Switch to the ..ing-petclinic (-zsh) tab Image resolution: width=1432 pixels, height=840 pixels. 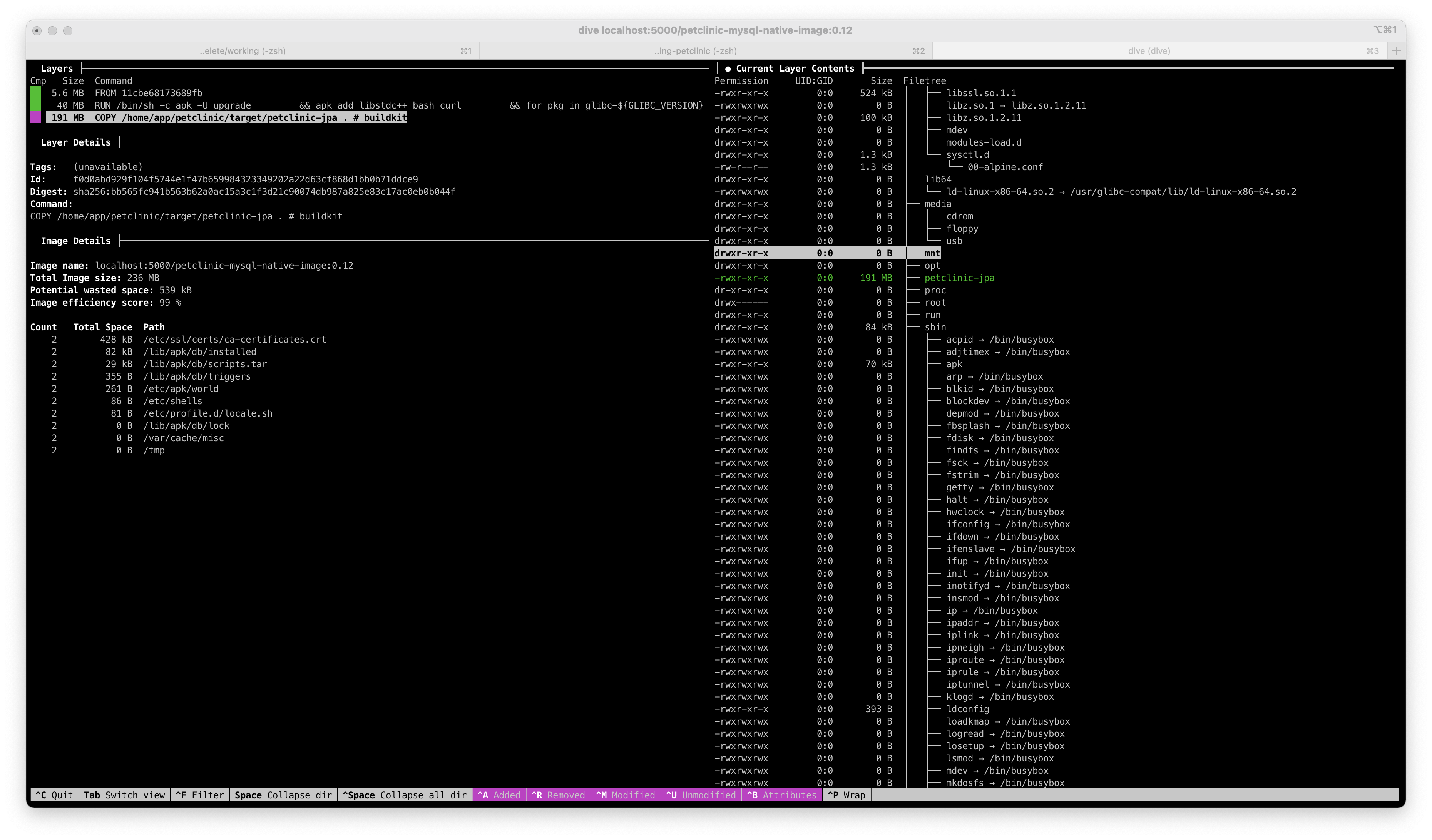click(706, 50)
